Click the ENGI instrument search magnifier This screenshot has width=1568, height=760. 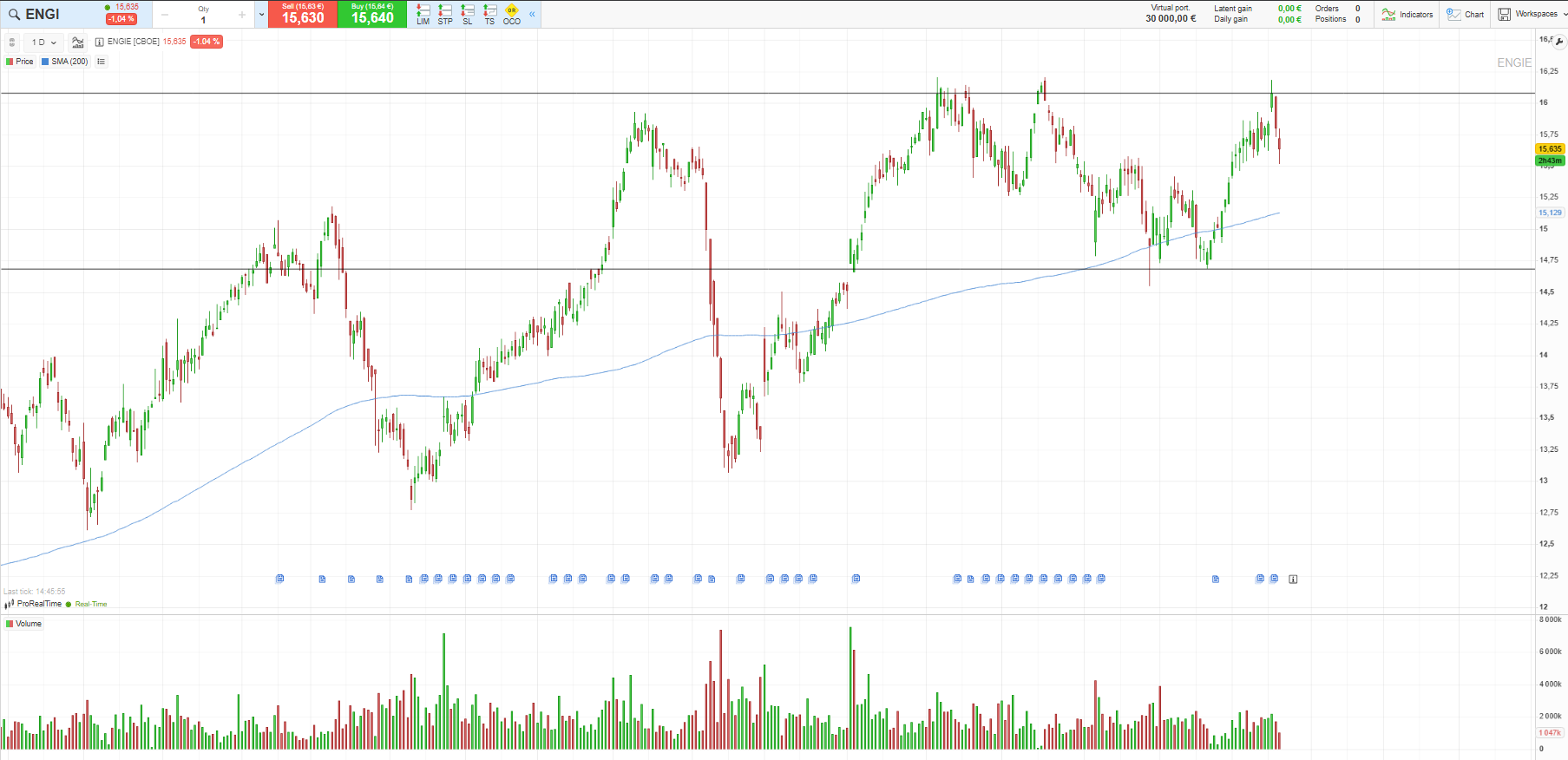14,15
